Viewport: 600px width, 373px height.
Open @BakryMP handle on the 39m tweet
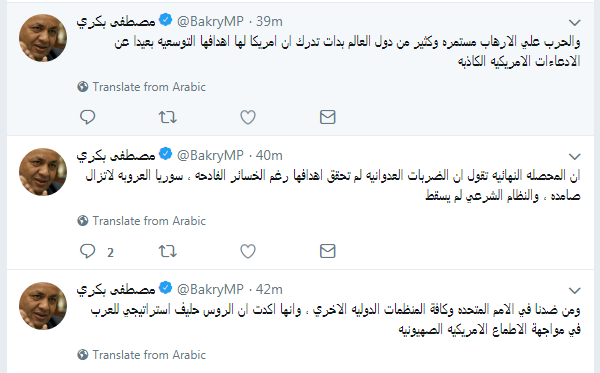point(210,21)
